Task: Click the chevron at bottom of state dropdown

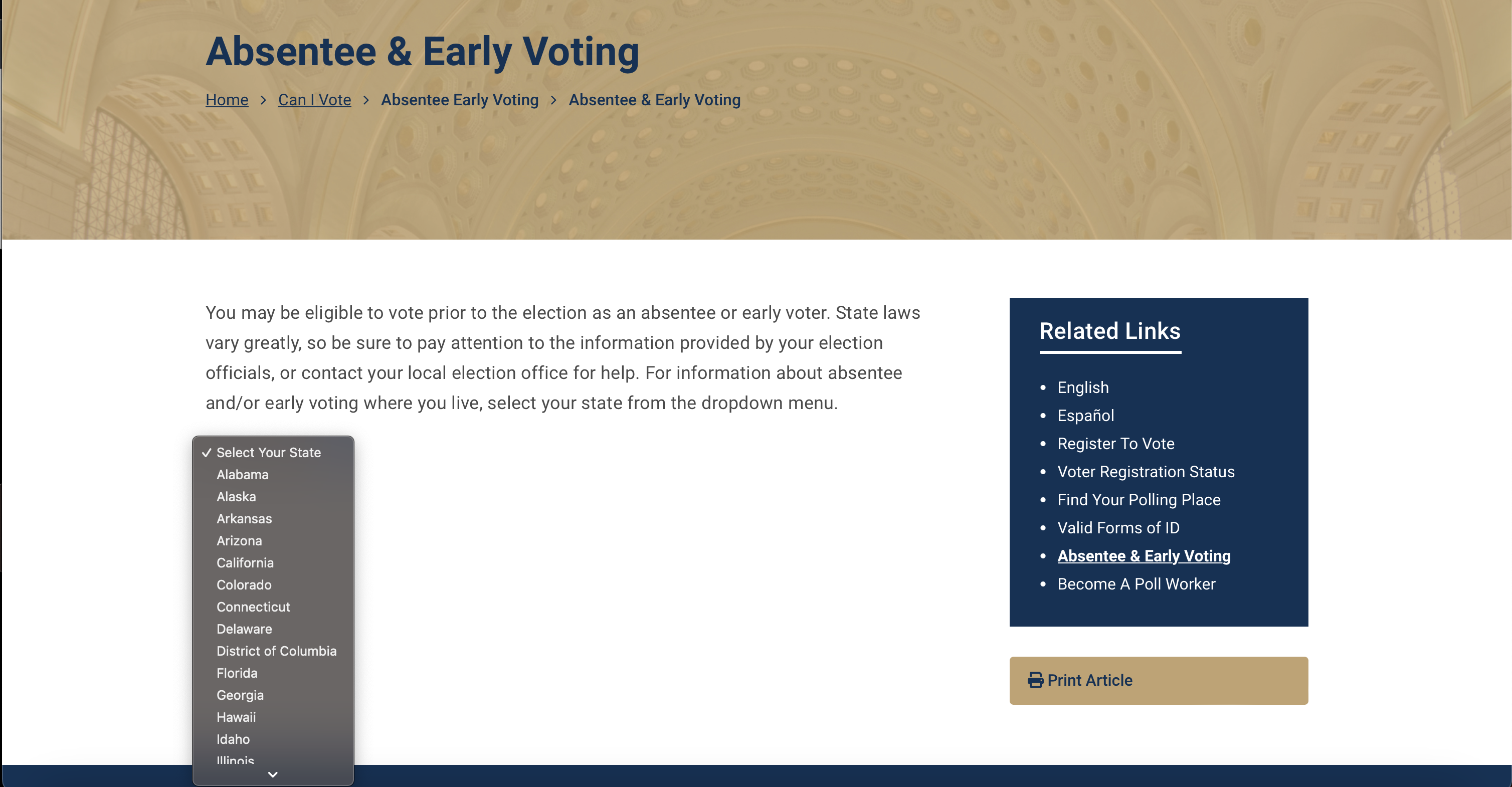Action: click(272, 774)
